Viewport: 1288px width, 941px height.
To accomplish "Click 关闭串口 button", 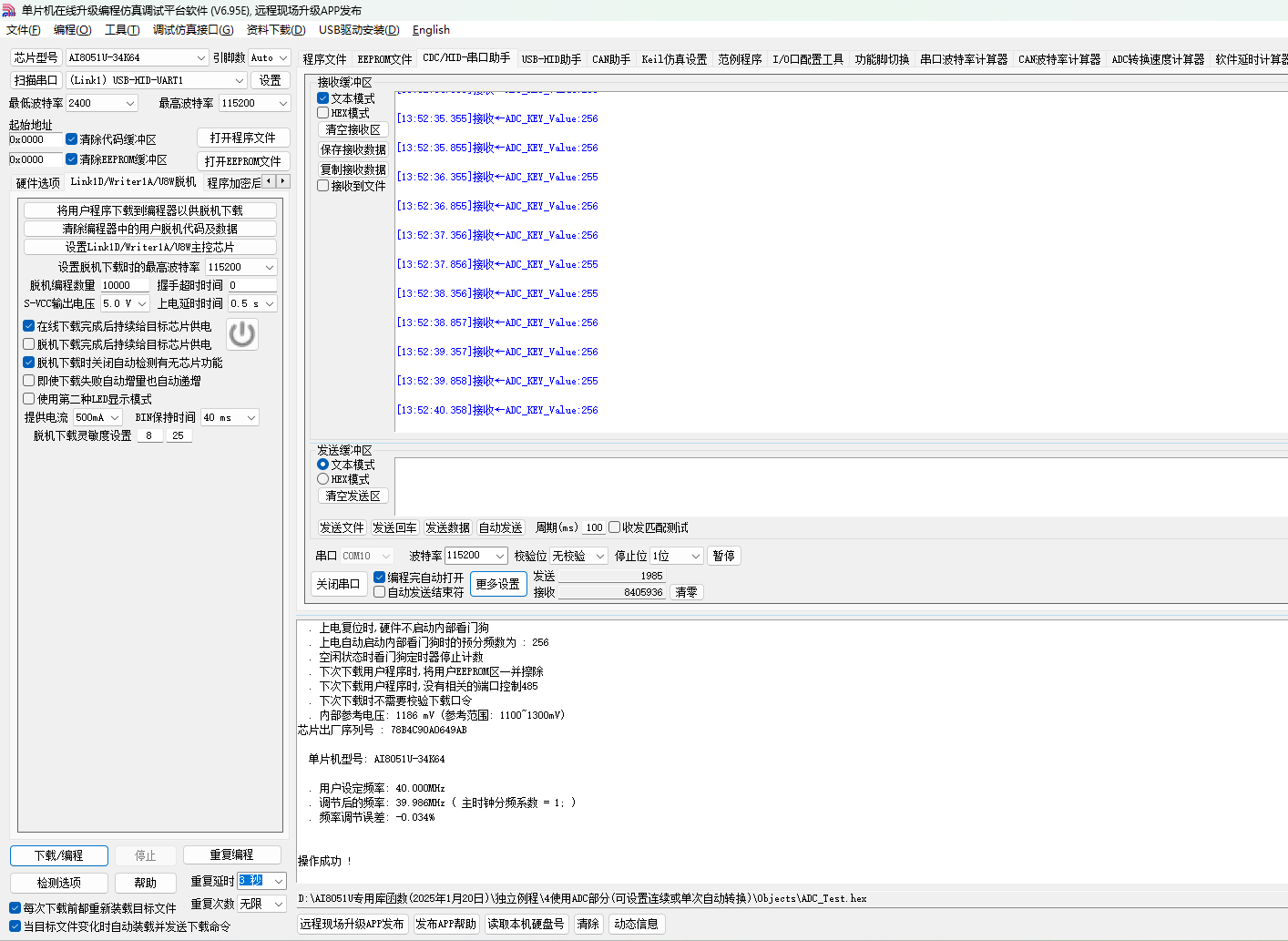I will (338, 584).
